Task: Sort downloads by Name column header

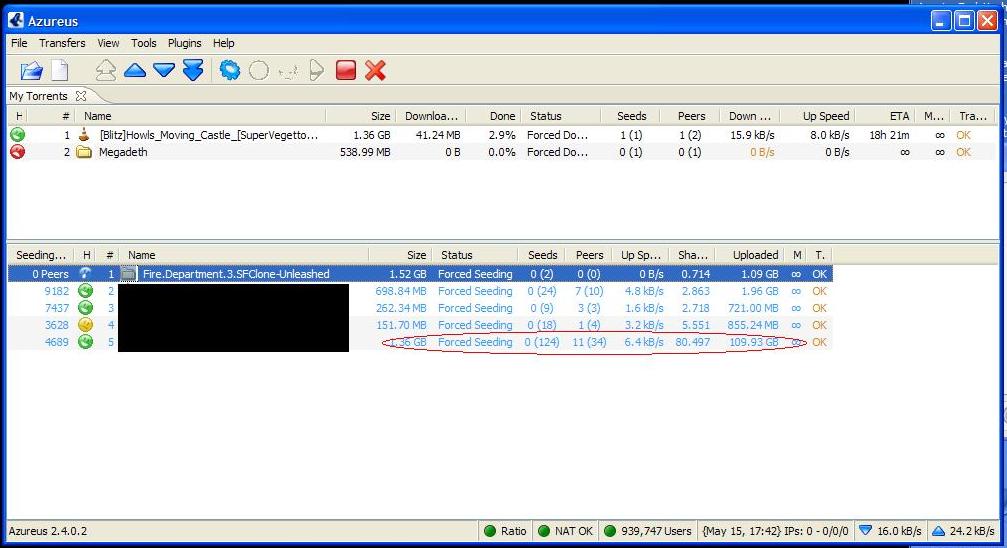Action: point(200,116)
